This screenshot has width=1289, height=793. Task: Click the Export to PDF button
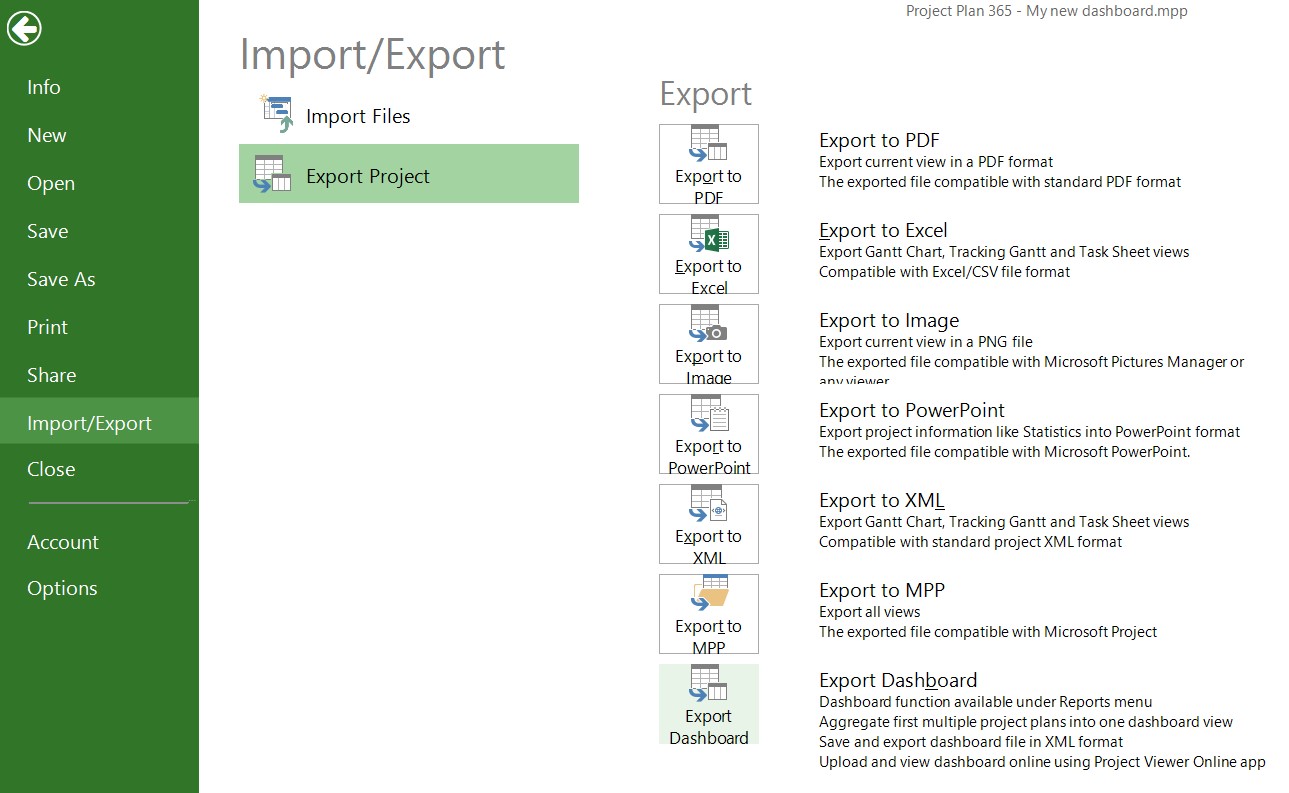[x=708, y=164]
